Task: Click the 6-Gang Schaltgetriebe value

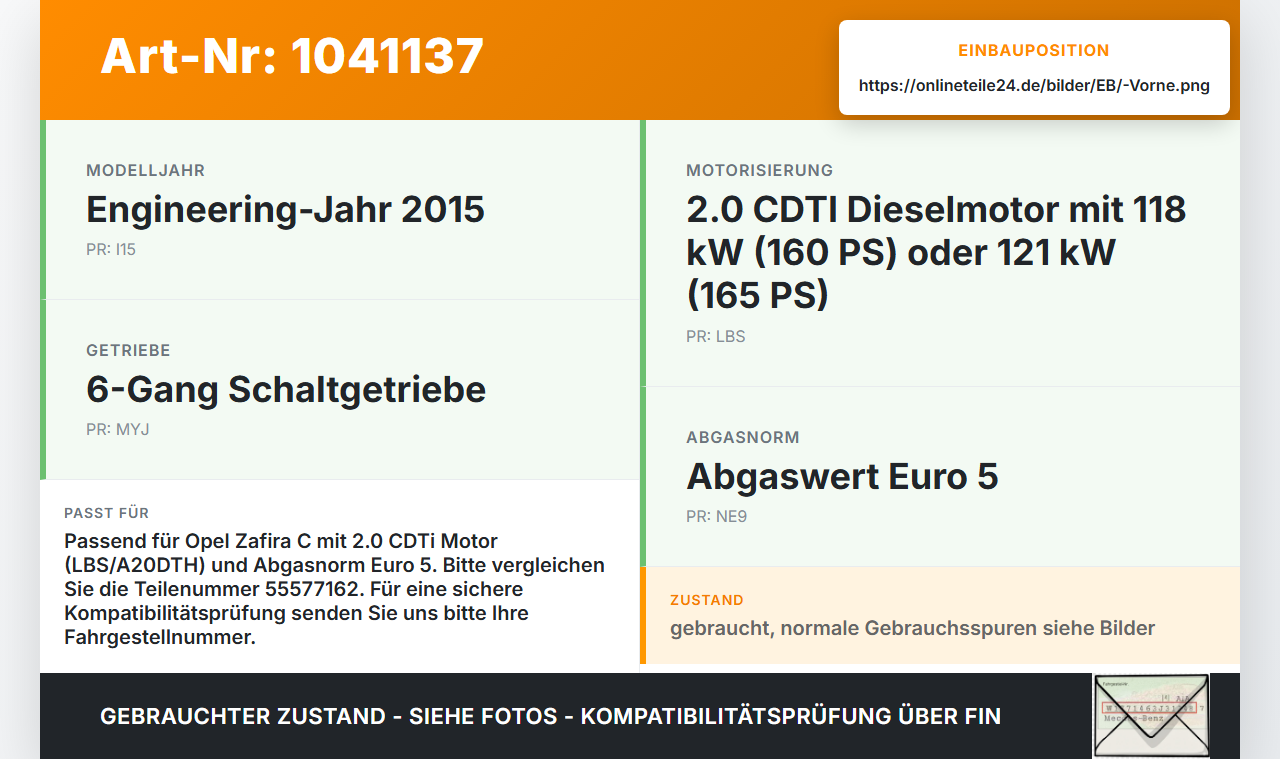Action: point(286,390)
